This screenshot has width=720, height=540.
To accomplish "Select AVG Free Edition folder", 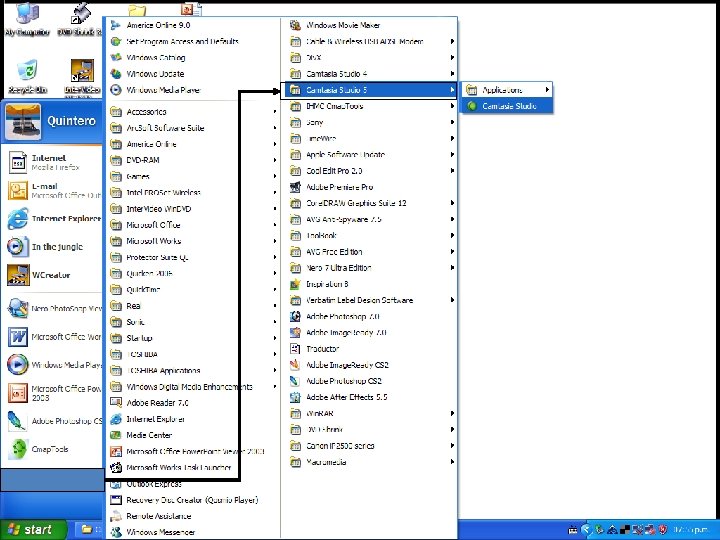I will click(x=372, y=252).
